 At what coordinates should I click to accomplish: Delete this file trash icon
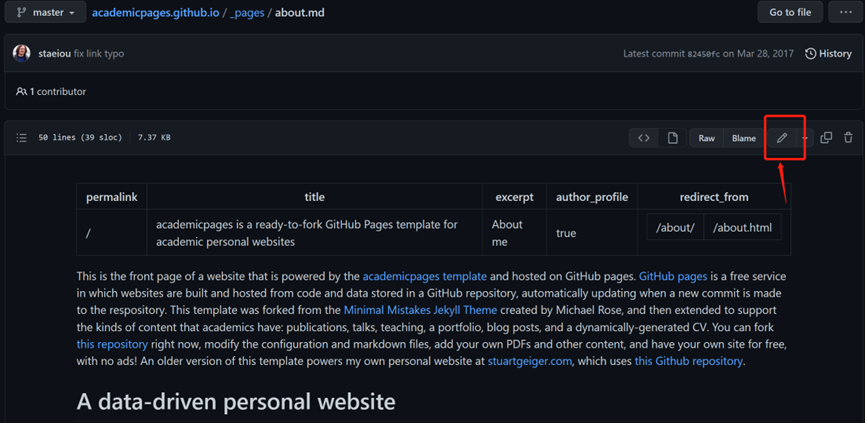pos(848,138)
